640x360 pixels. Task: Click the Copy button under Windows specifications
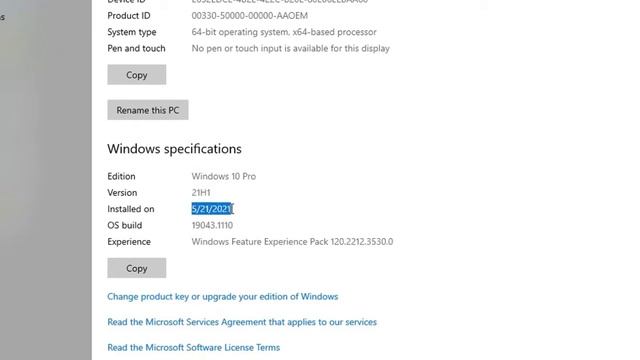pos(137,268)
